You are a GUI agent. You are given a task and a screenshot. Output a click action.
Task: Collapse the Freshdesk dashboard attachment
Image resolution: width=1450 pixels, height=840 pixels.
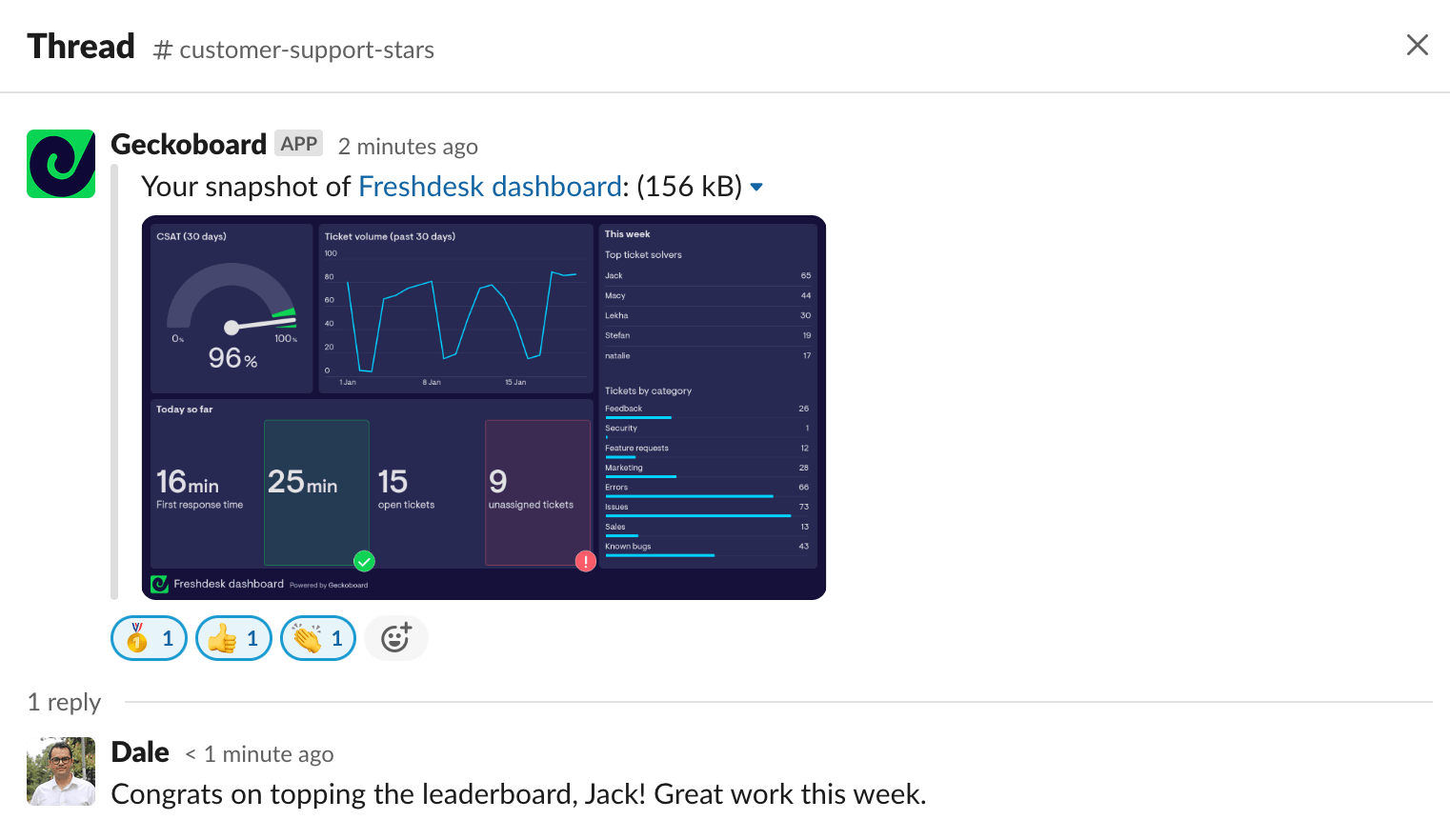(755, 187)
